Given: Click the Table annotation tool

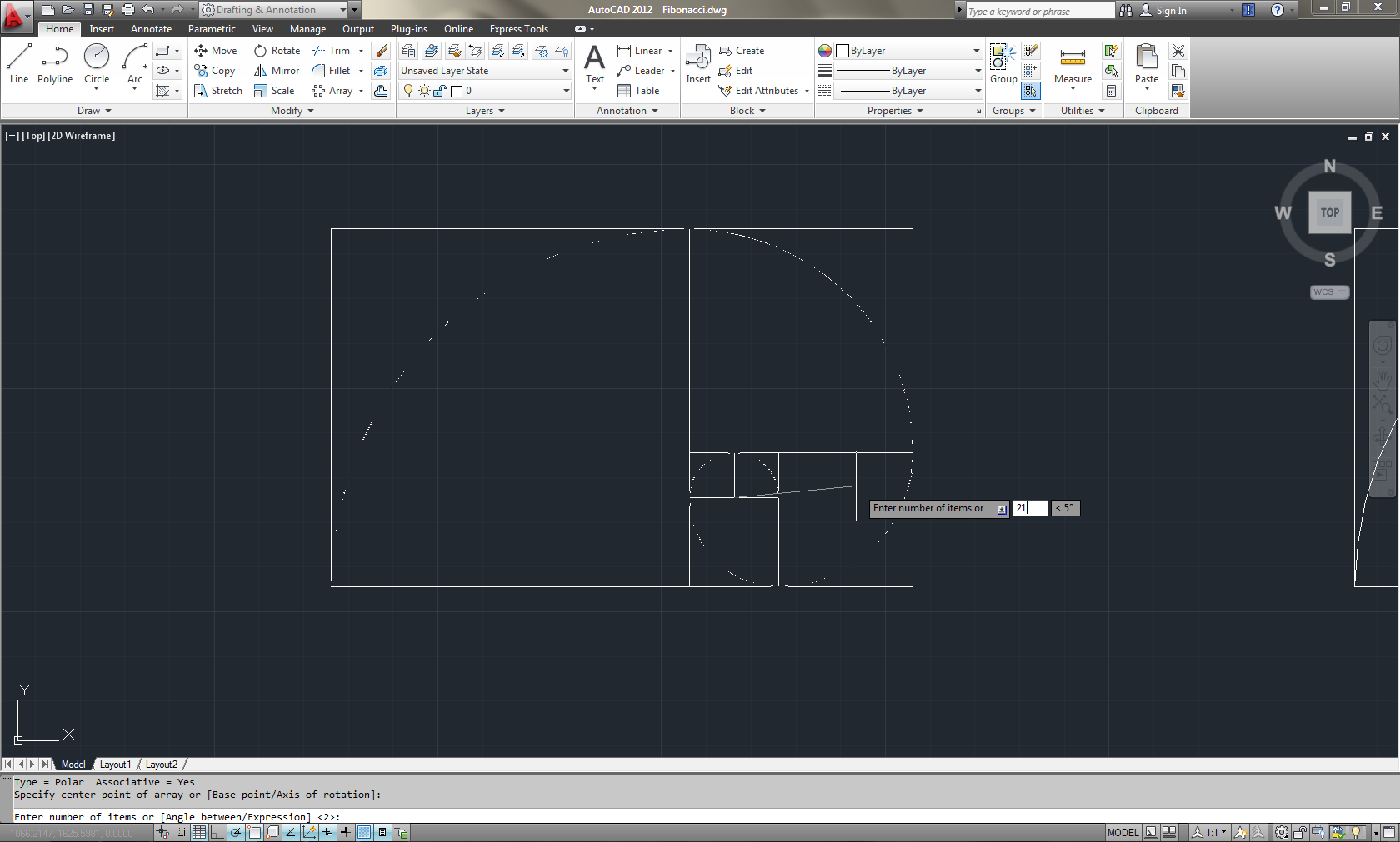Looking at the screenshot, I should 638,91.
